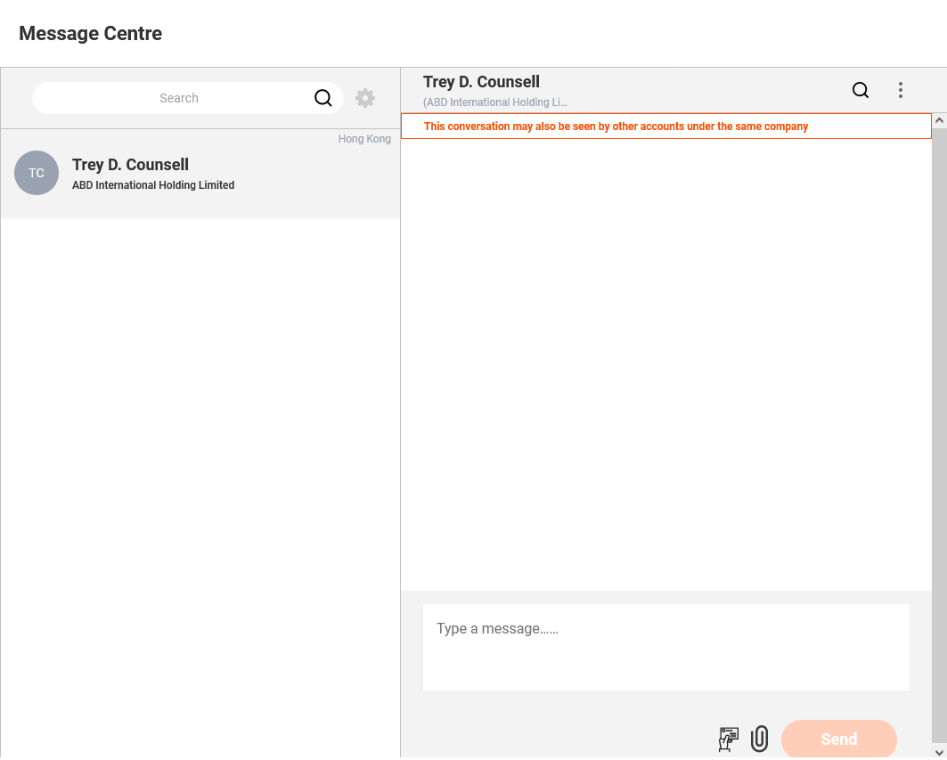Click the magnifier icon in contact search

323,98
